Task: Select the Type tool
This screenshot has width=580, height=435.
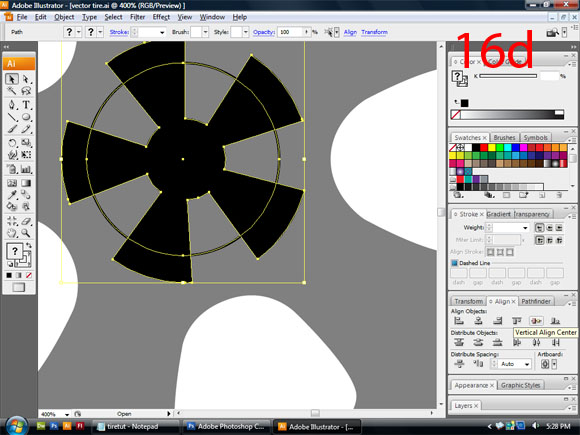Action: point(26,105)
